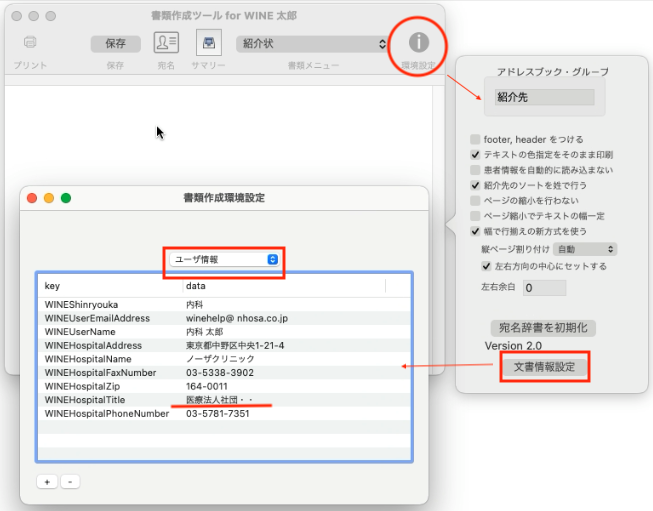Click the plus button to add key

46,481
